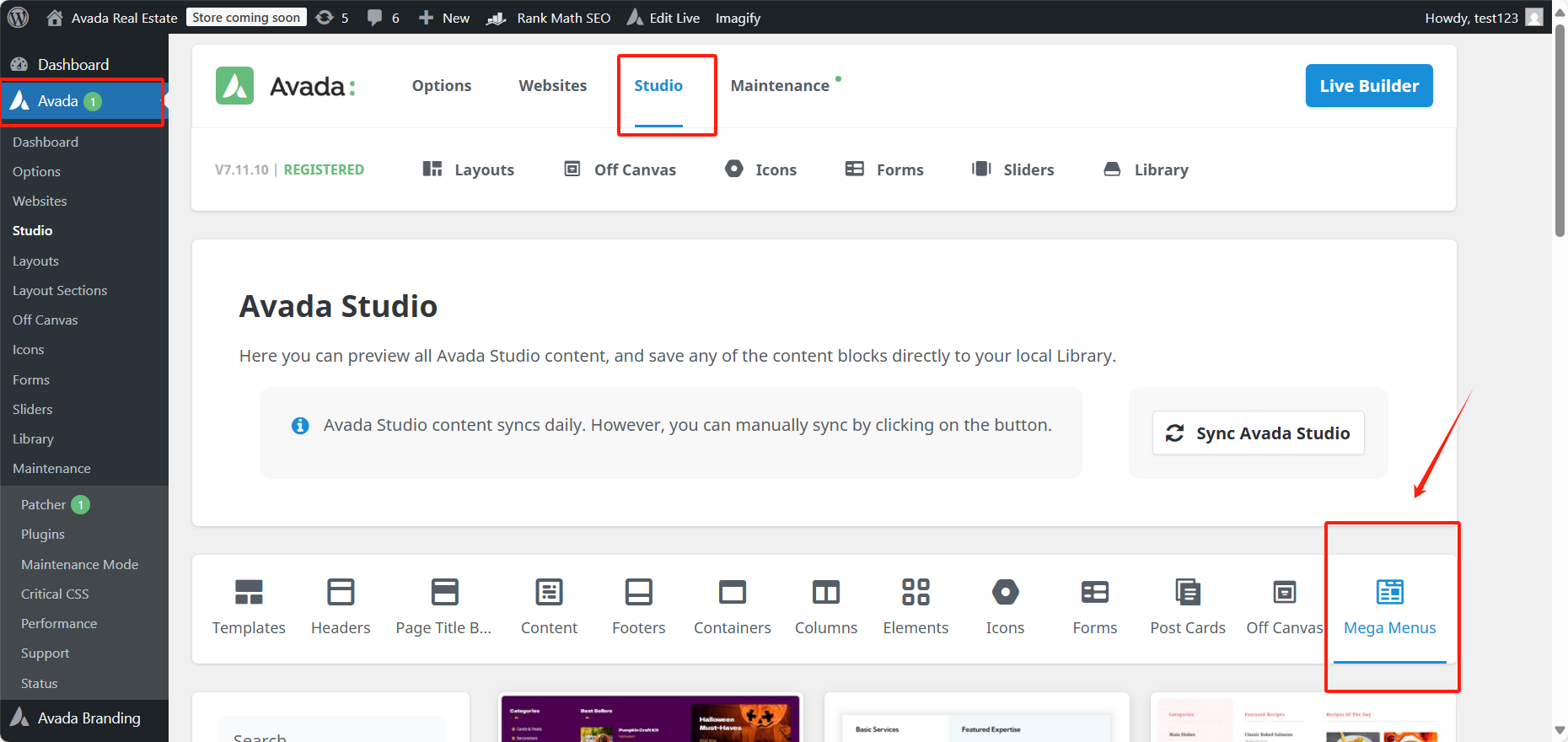The height and width of the screenshot is (742, 1568).
Task: Click the Mega Menus category icon
Action: point(1389,592)
